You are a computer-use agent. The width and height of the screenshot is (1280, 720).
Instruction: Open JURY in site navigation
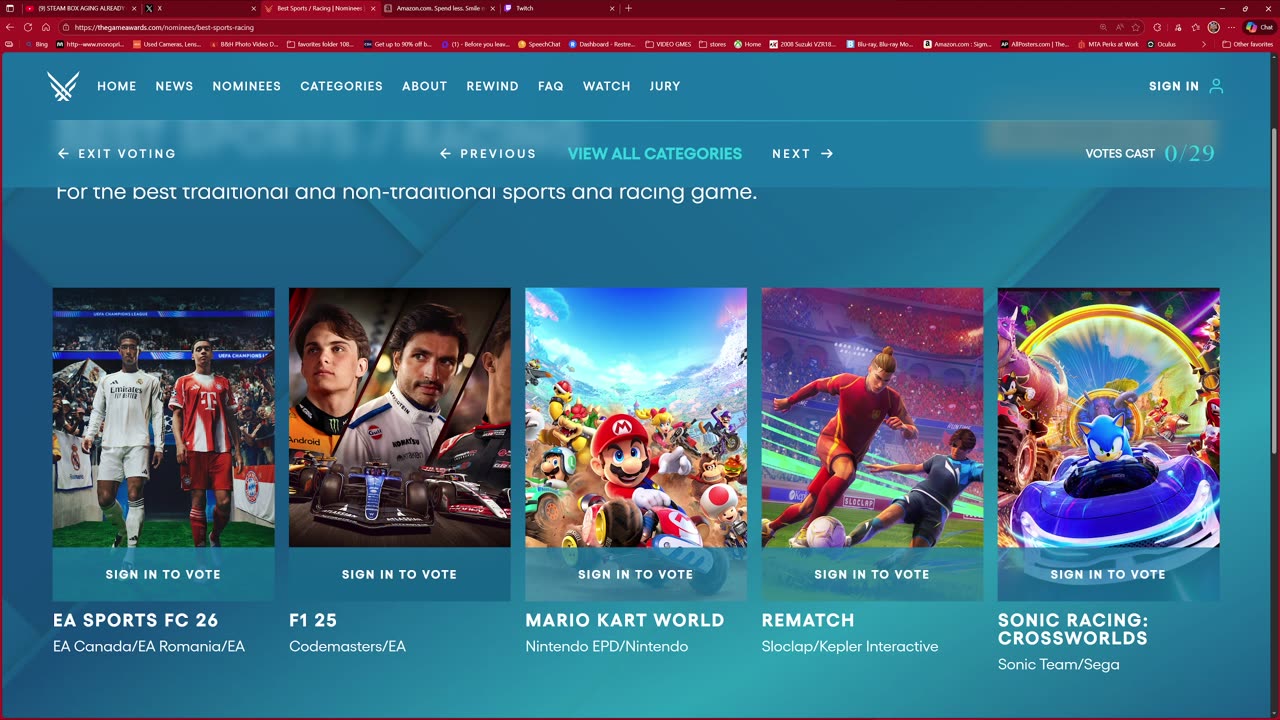(665, 86)
